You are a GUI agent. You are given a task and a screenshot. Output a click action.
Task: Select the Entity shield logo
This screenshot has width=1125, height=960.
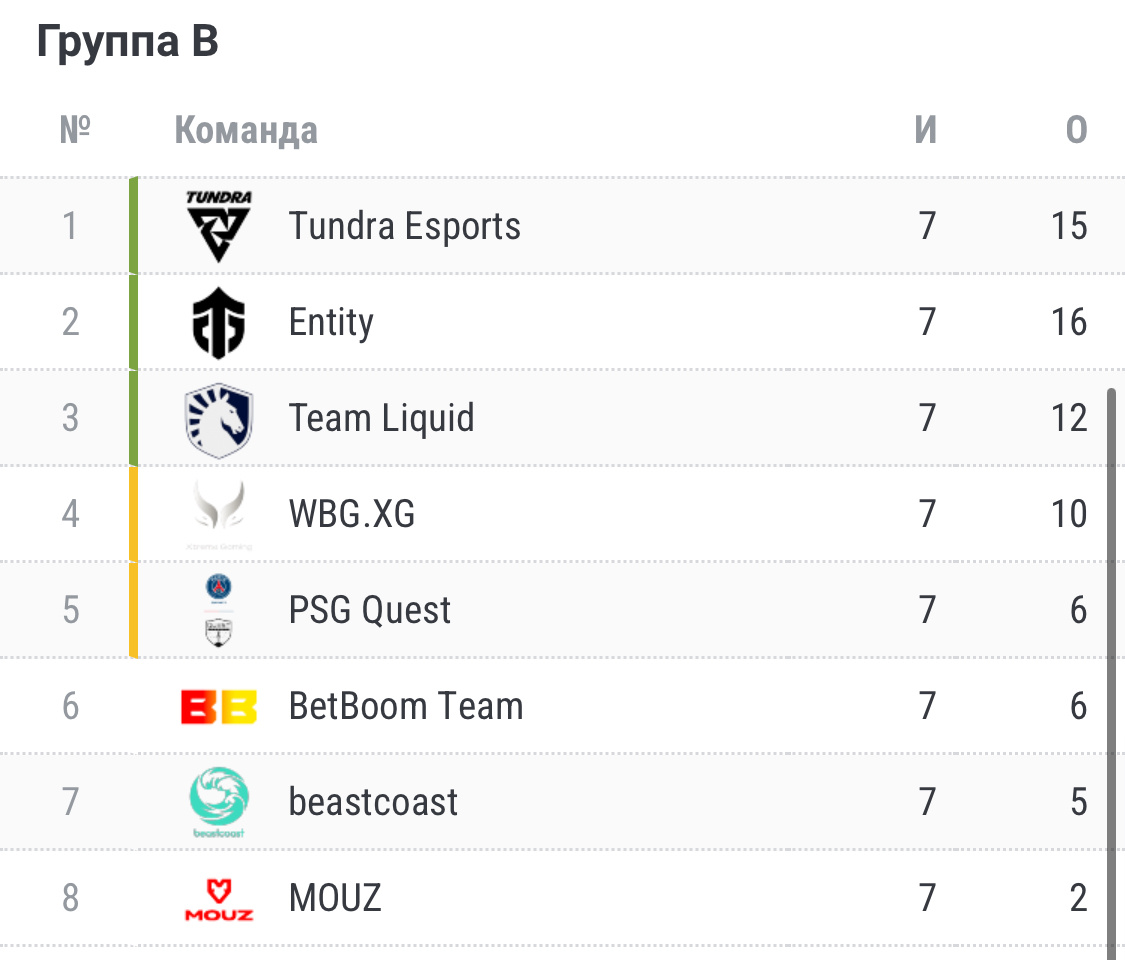218,321
